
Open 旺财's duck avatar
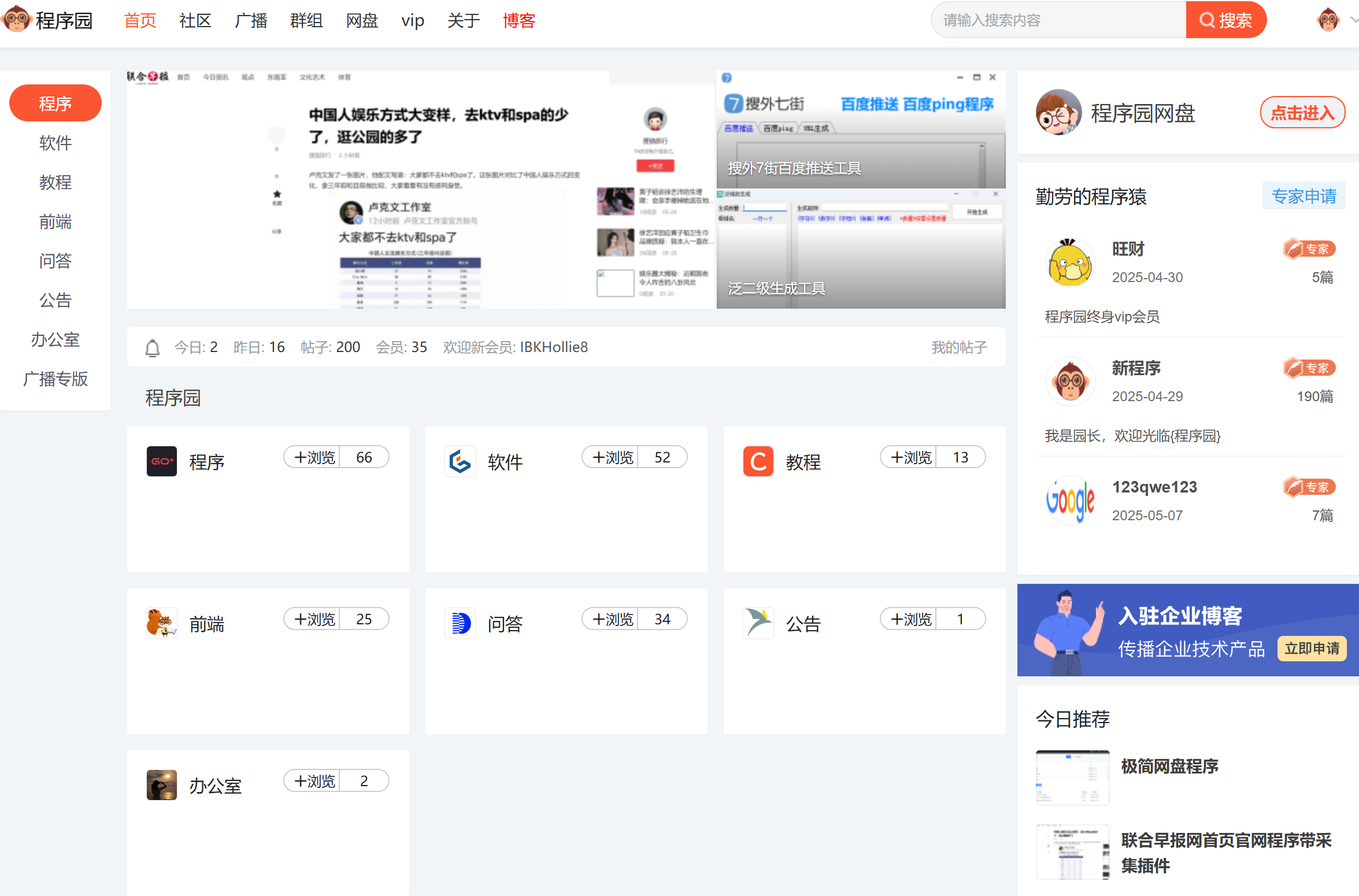point(1070,263)
